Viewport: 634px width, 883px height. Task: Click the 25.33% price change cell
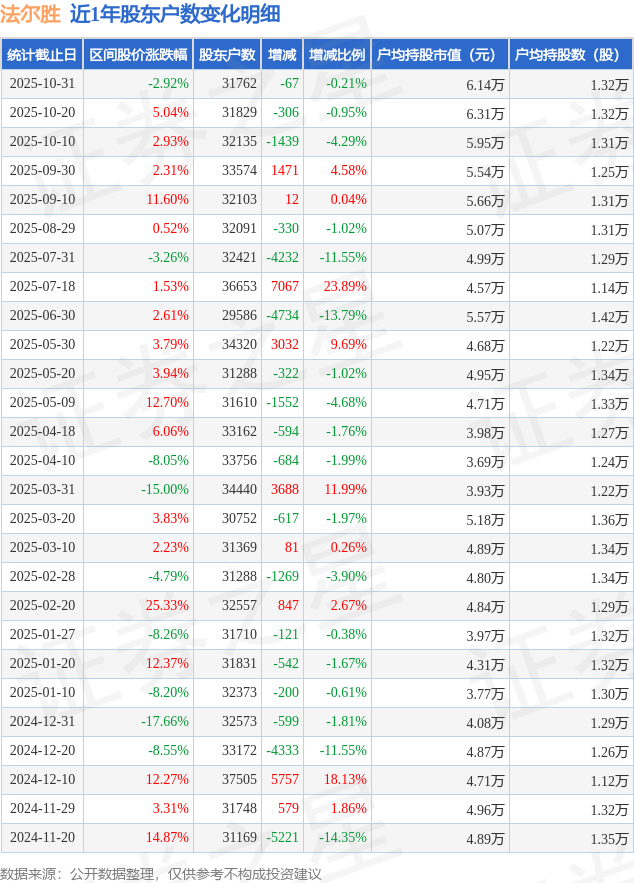pos(167,606)
